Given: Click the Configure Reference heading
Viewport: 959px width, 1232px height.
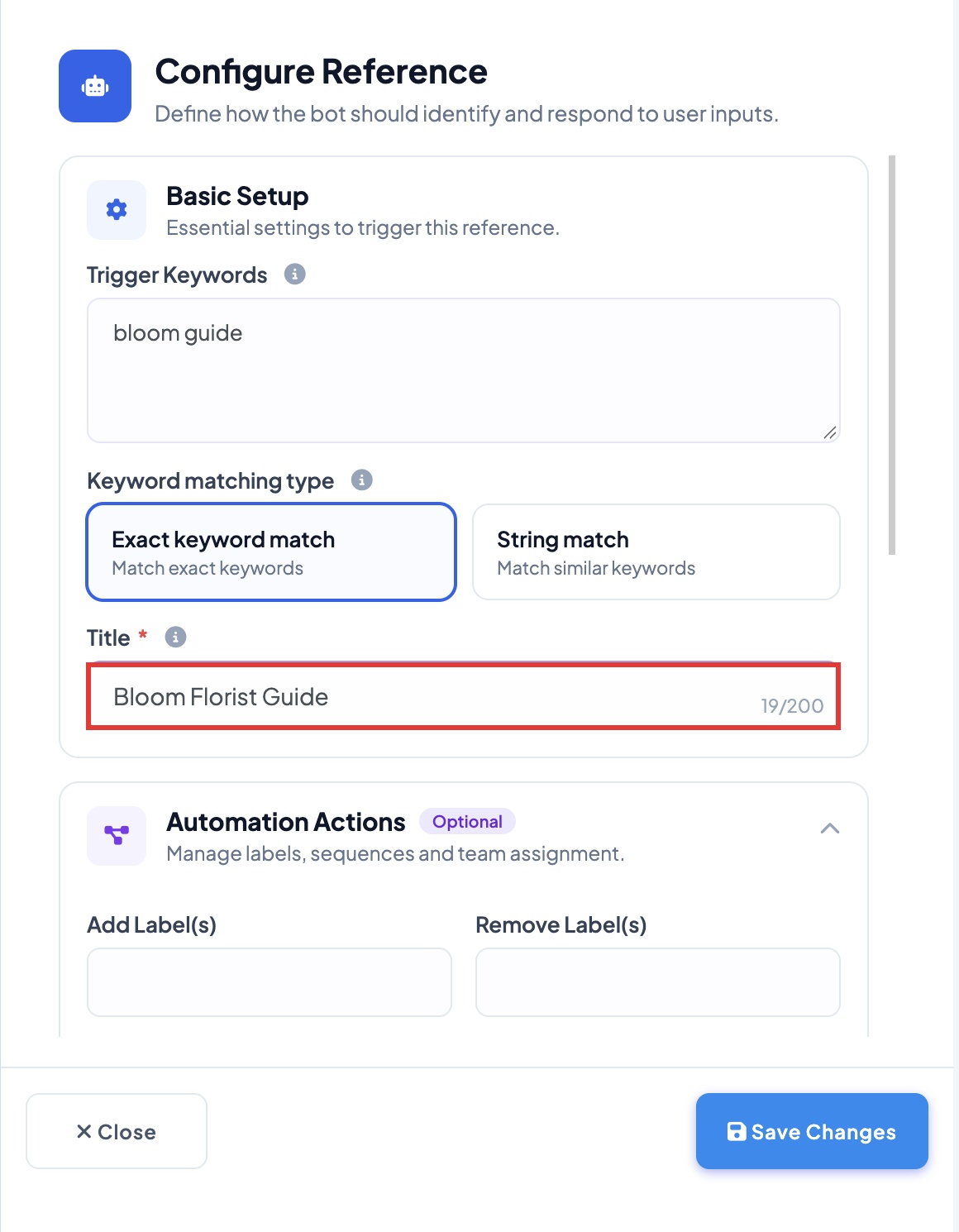Looking at the screenshot, I should tap(322, 72).
